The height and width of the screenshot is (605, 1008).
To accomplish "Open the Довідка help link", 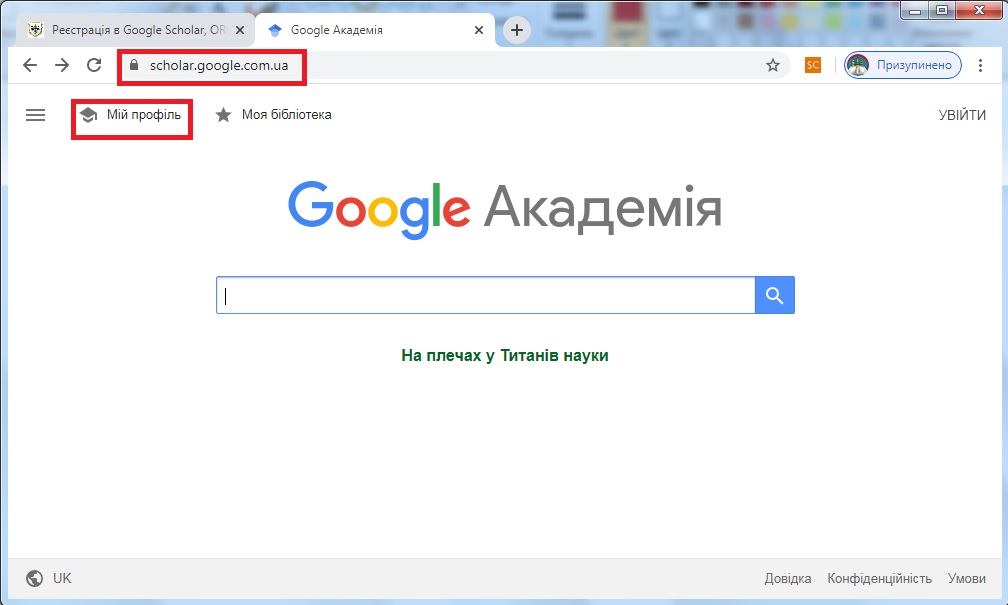I will [x=788, y=579].
